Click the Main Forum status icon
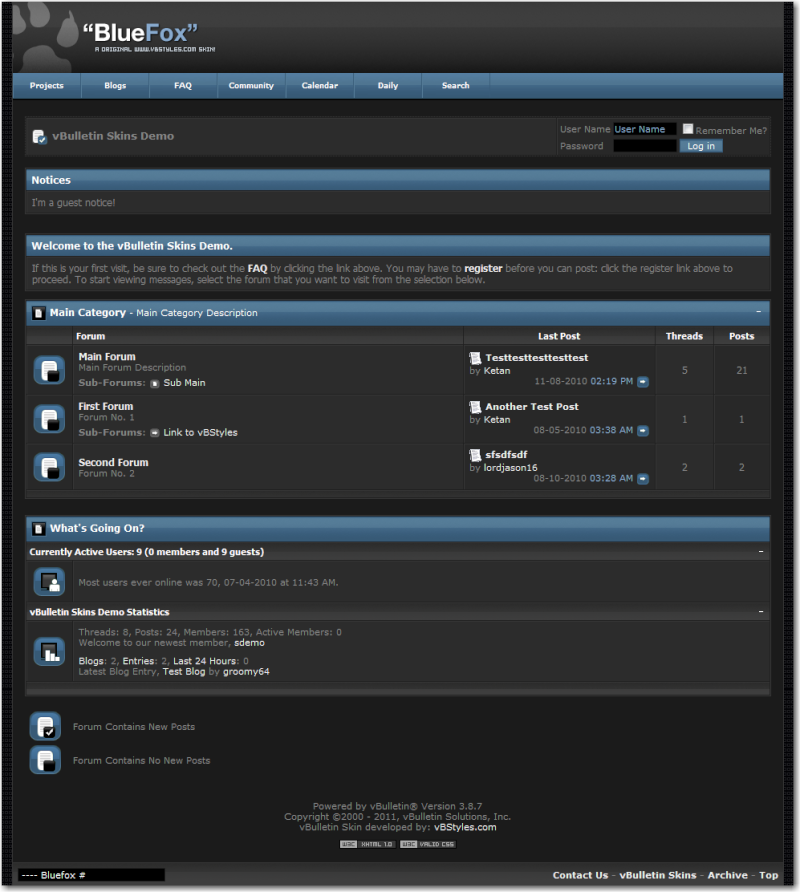Viewport: 800px width, 892px height. pos(50,370)
